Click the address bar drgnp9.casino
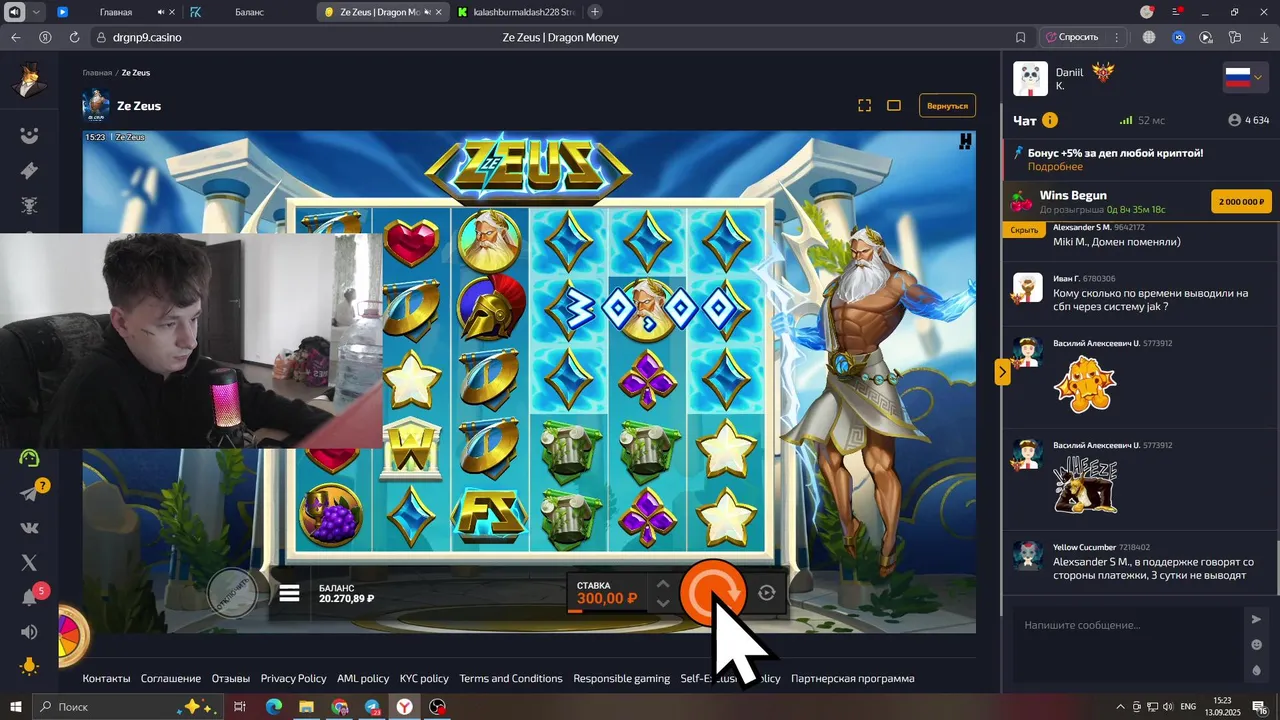1280x720 pixels. click(147, 37)
